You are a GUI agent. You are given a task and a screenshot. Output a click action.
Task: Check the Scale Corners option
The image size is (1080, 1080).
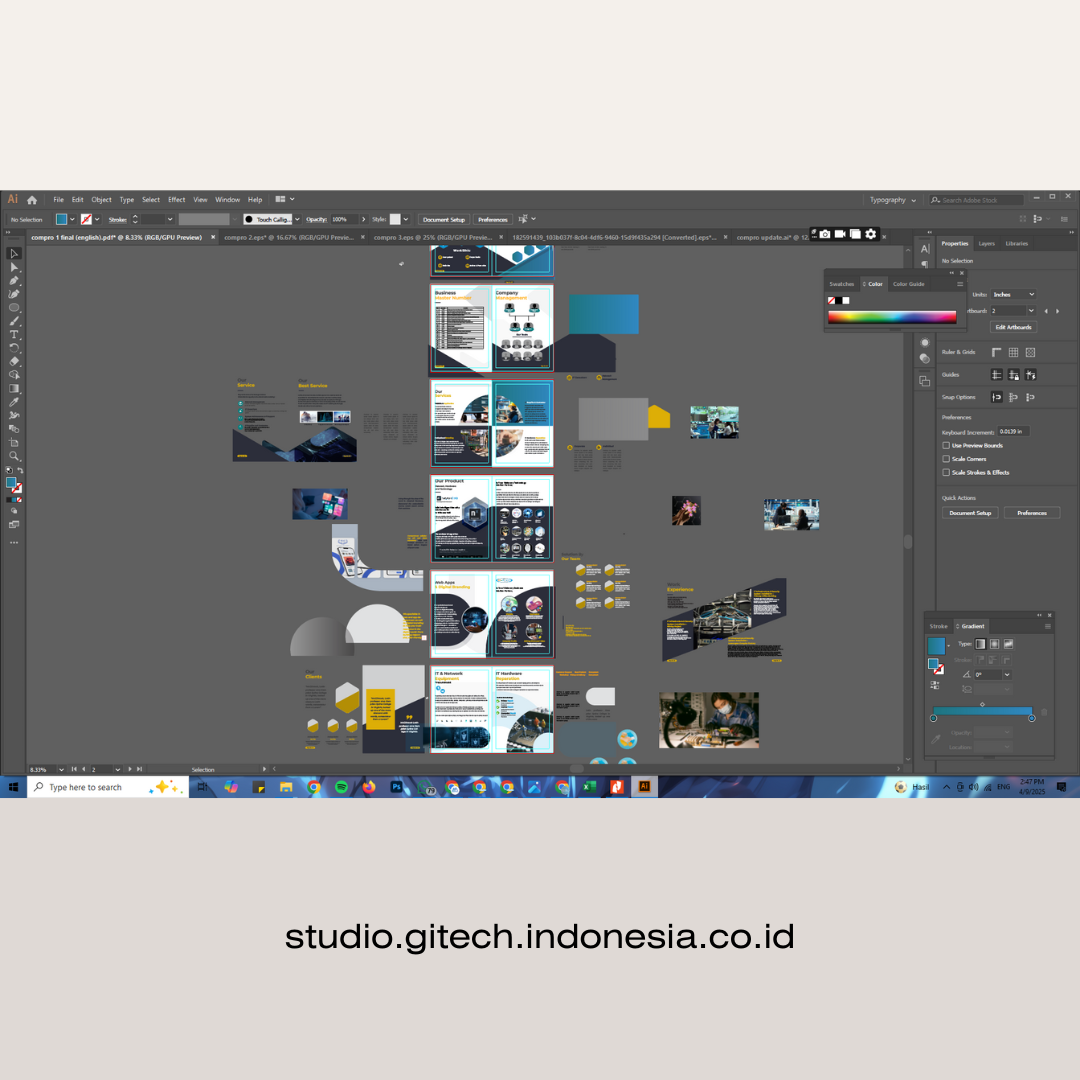[946, 459]
